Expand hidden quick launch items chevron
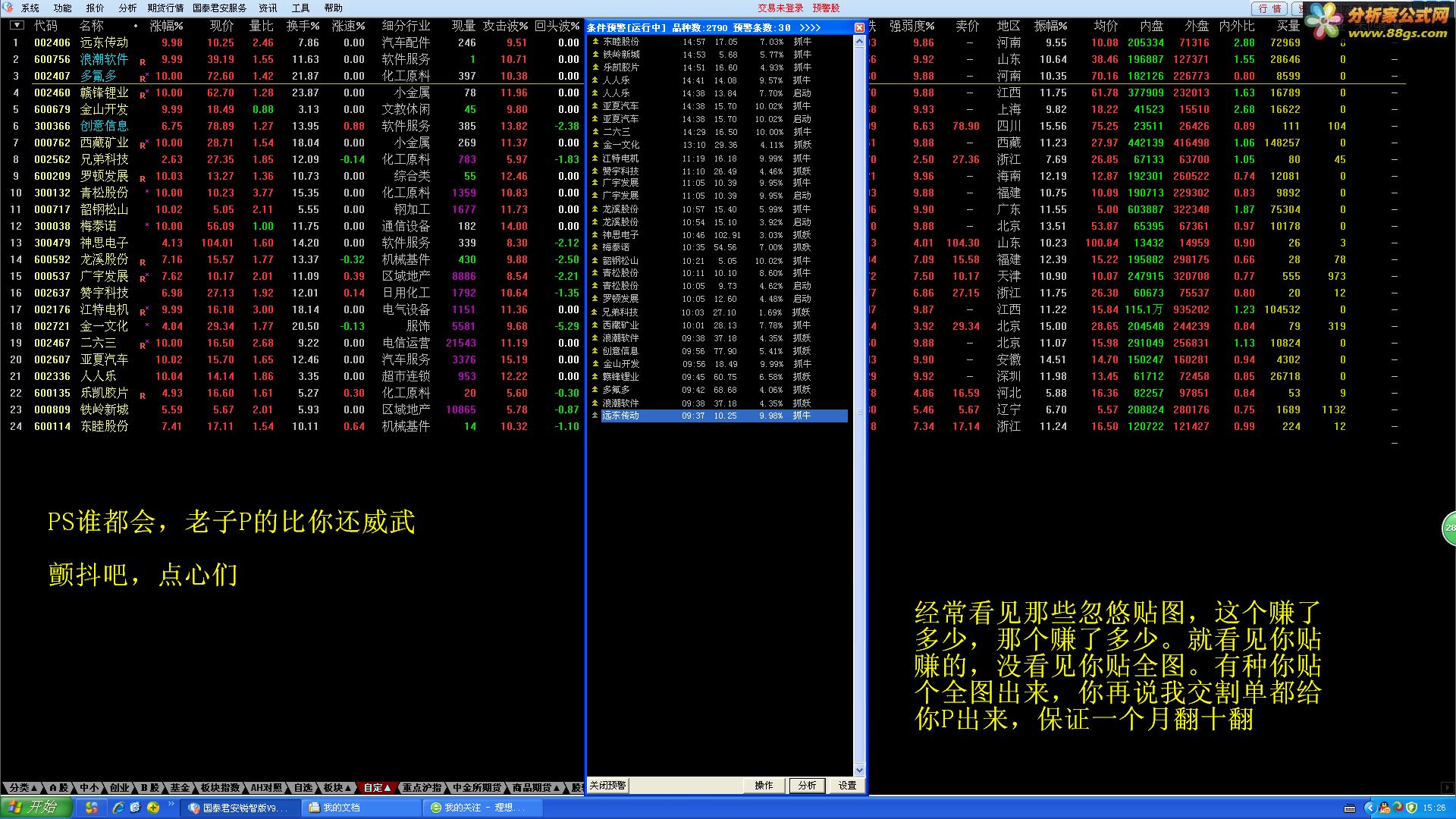Image resolution: width=1456 pixels, height=819 pixels. click(x=171, y=805)
